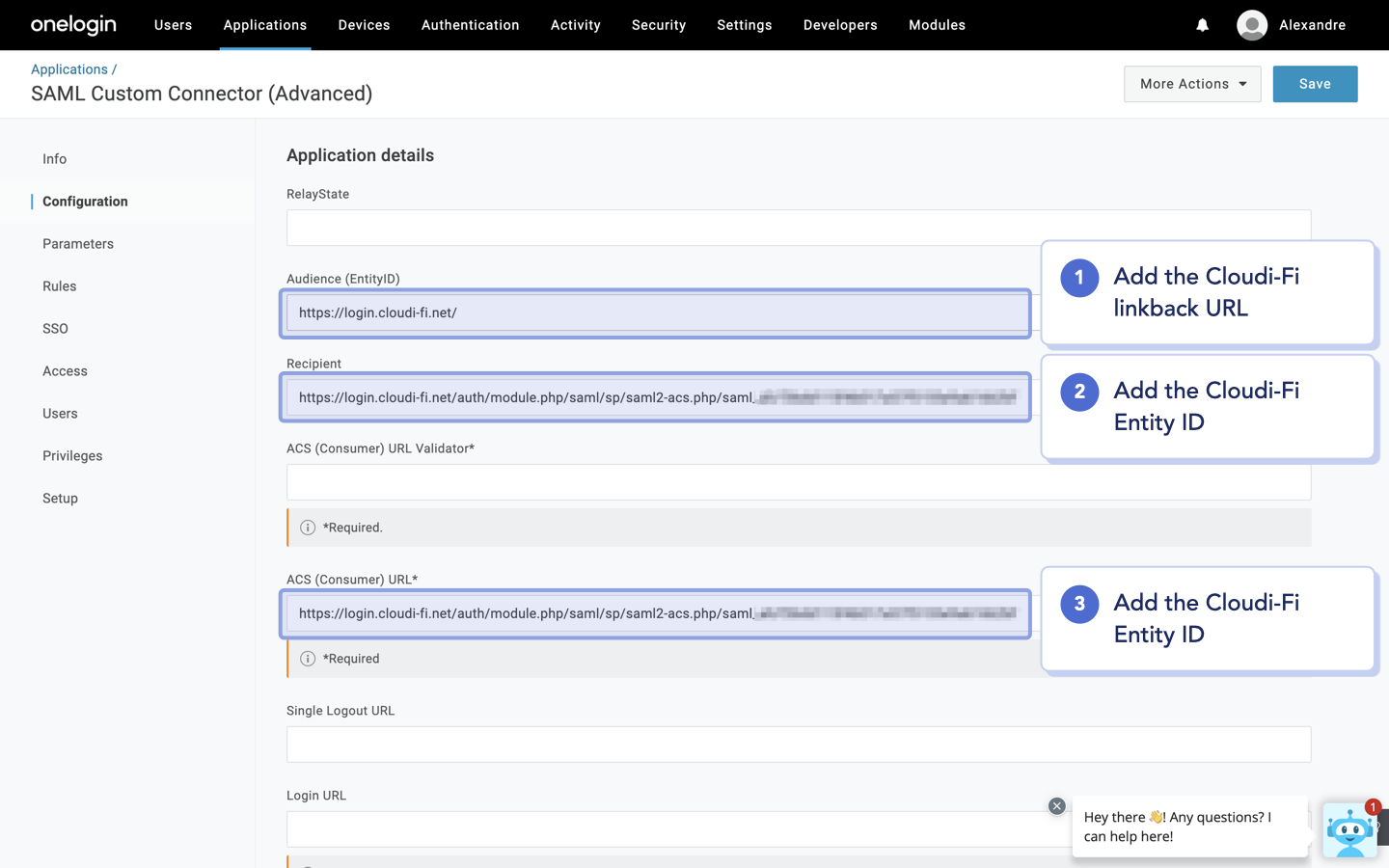Image resolution: width=1389 pixels, height=868 pixels.
Task: Click the numbered badge 1 on the callout
Action: pyautogui.click(x=1078, y=278)
